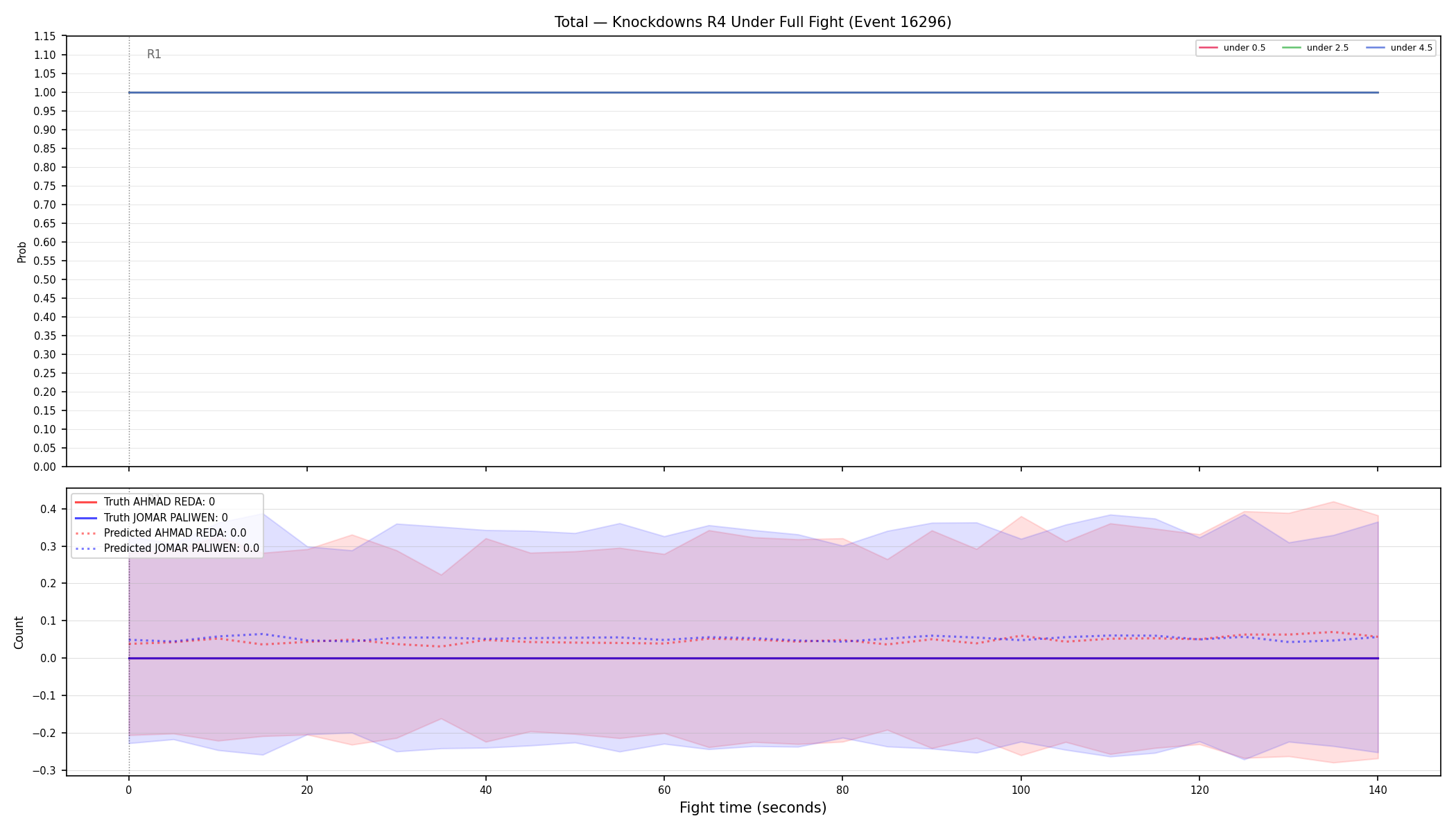Click the 'Fight time (seconds)' axis label
The image size is (1456, 832).
753,808
